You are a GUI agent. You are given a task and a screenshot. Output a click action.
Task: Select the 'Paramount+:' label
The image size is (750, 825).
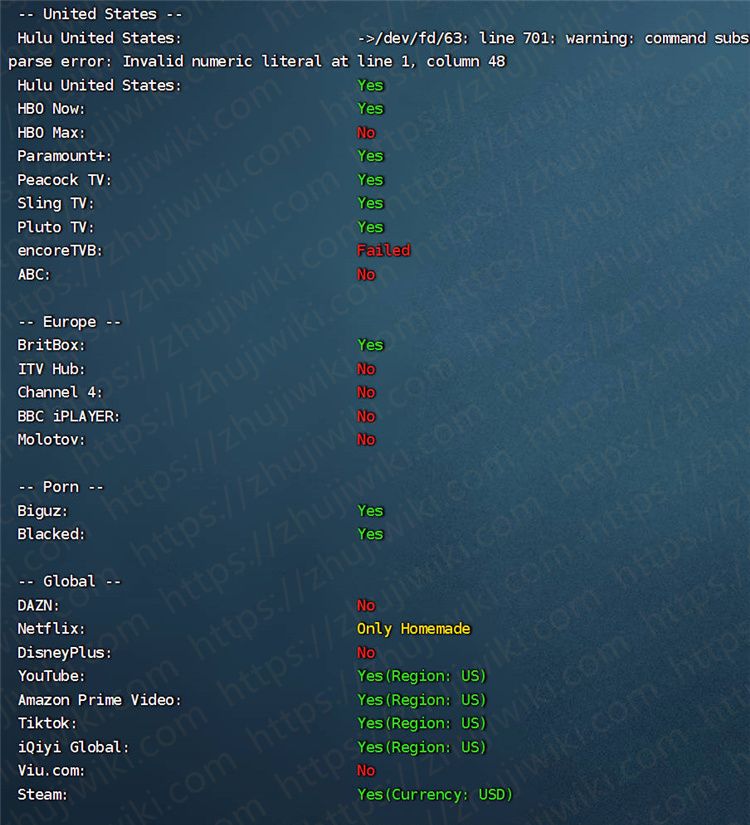click(x=64, y=156)
